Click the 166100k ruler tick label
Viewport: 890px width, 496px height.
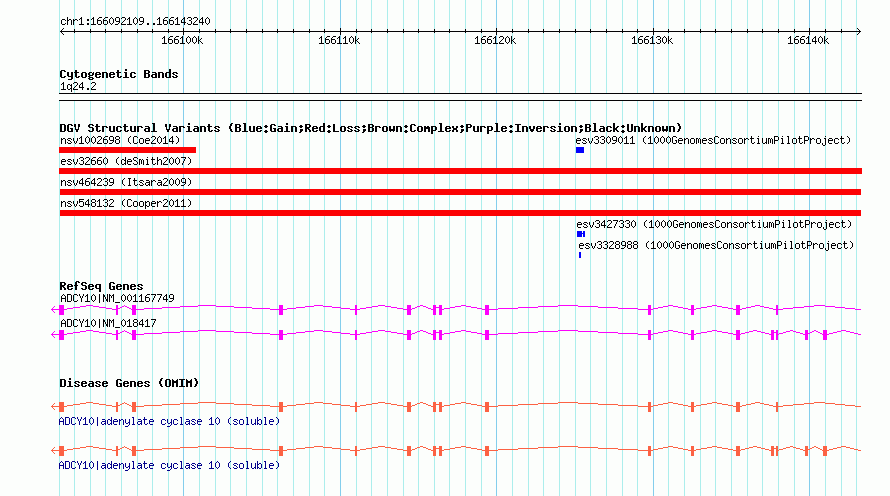tap(182, 41)
